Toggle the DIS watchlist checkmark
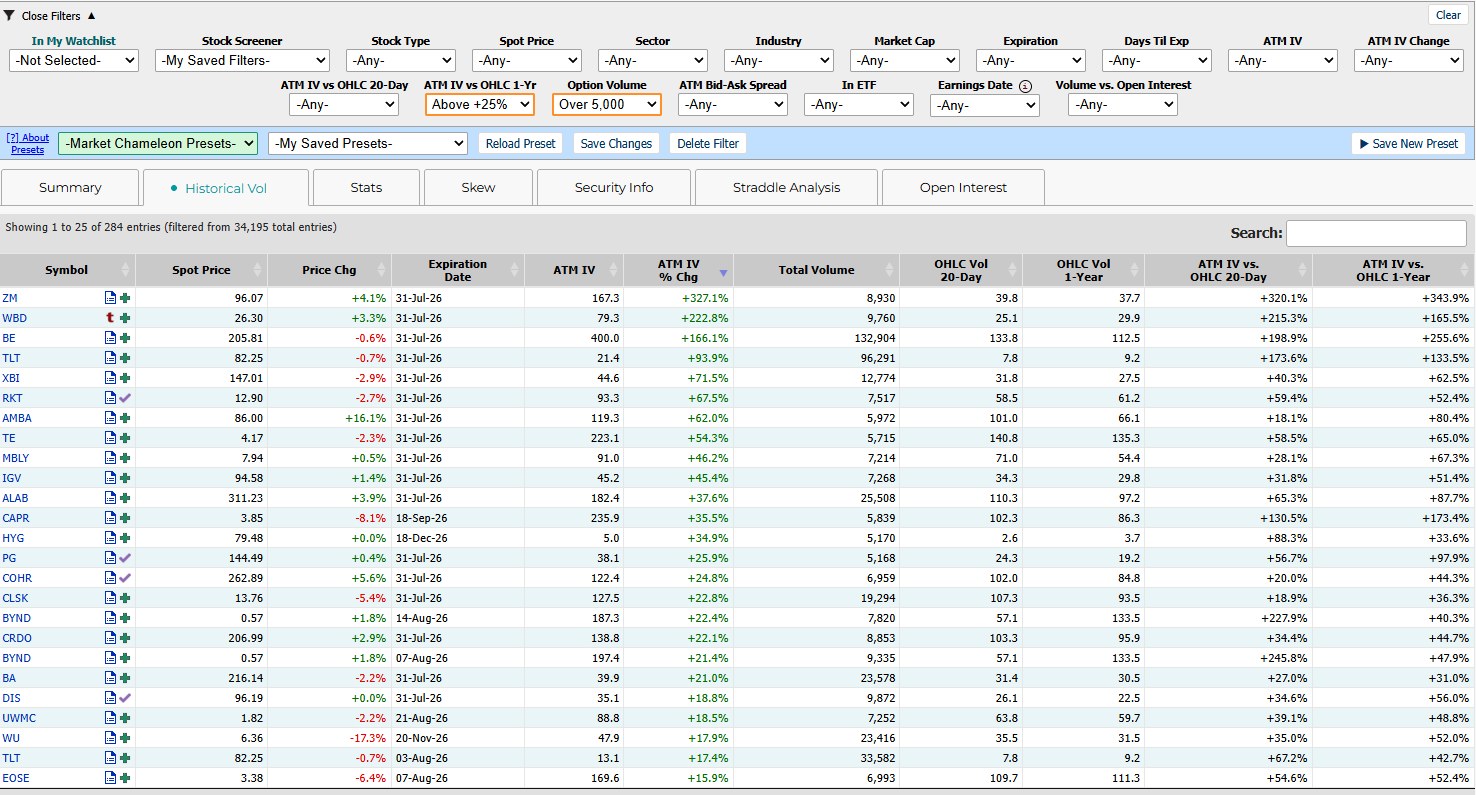This screenshot has height=795, width=1476. [125, 698]
